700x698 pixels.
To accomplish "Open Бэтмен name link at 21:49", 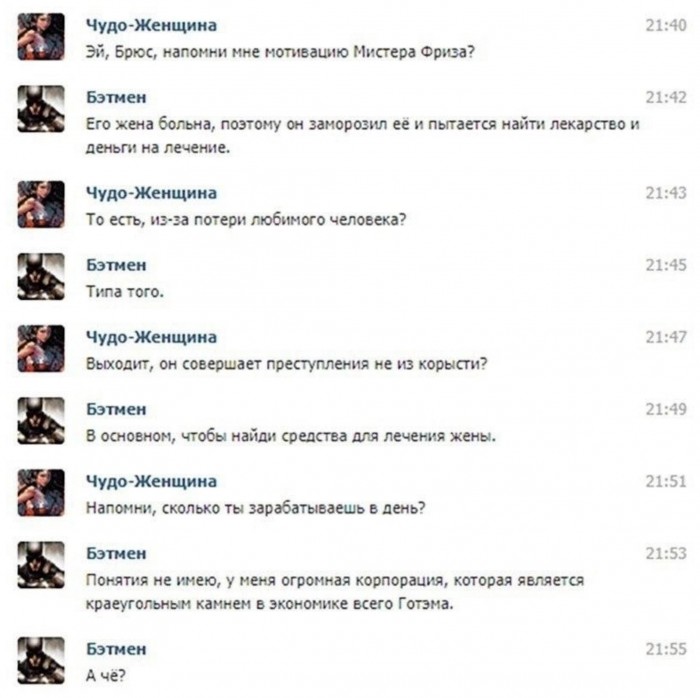I will click(116, 409).
